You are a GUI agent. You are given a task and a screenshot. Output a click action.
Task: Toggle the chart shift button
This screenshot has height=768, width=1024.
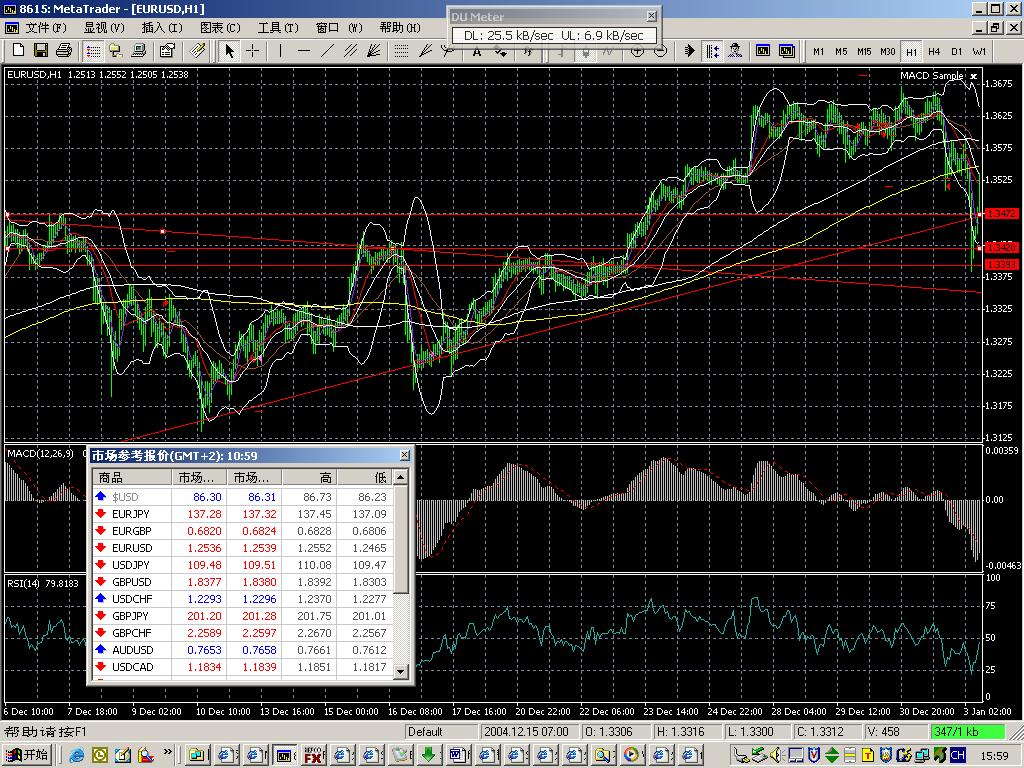point(712,51)
